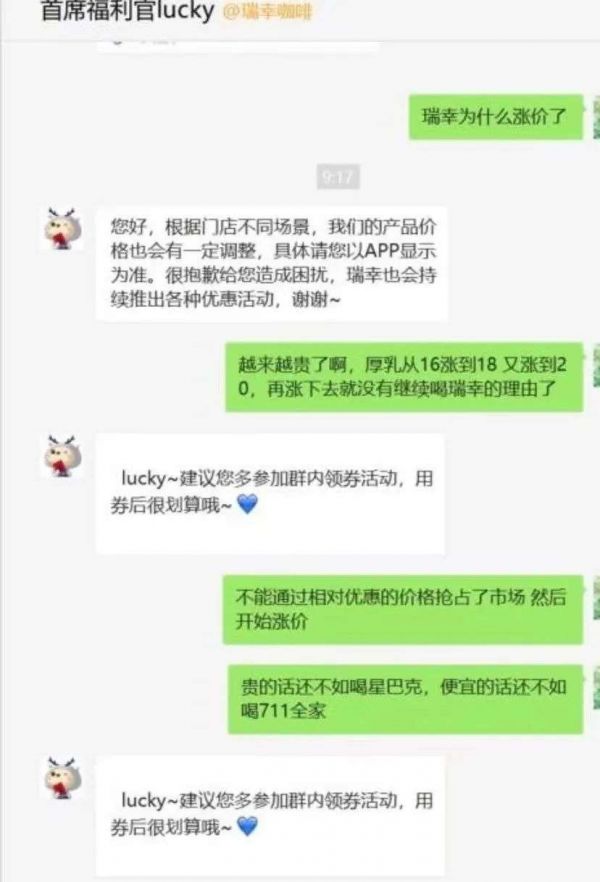
Task: Tap the @瑞幸咖啡 company label
Action: (x=268, y=12)
